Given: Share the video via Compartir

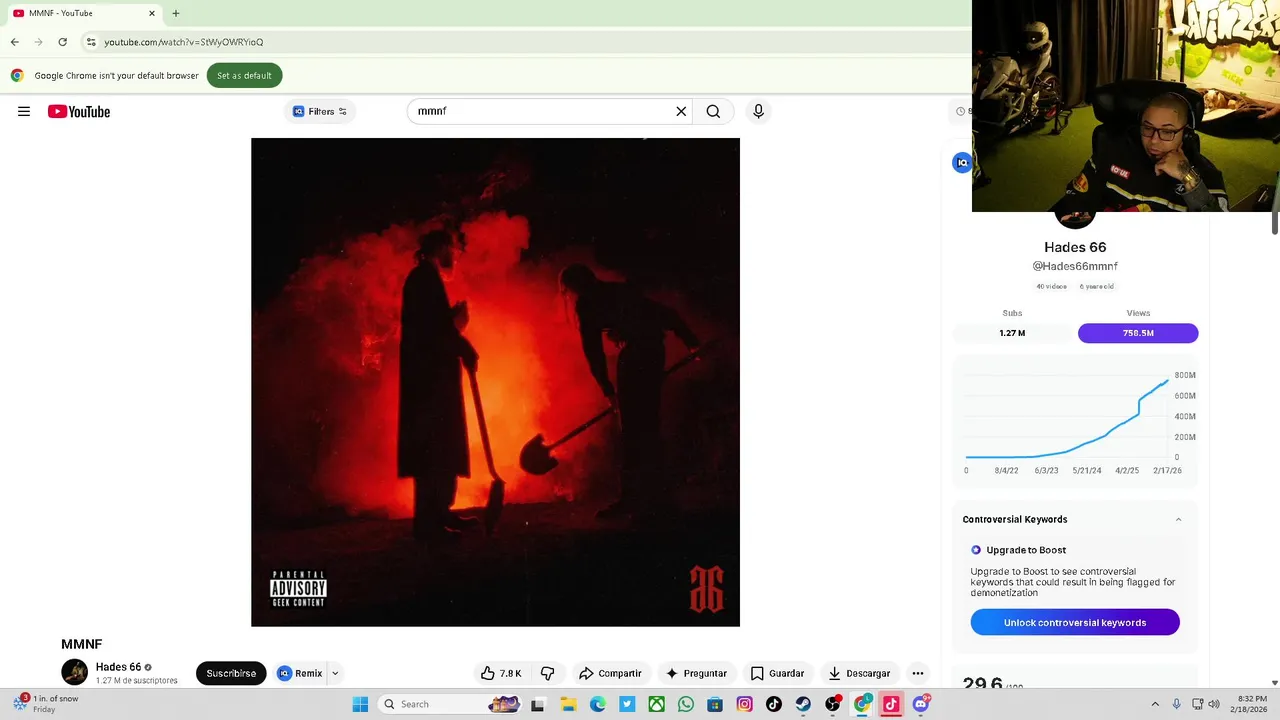Looking at the screenshot, I should (610, 673).
